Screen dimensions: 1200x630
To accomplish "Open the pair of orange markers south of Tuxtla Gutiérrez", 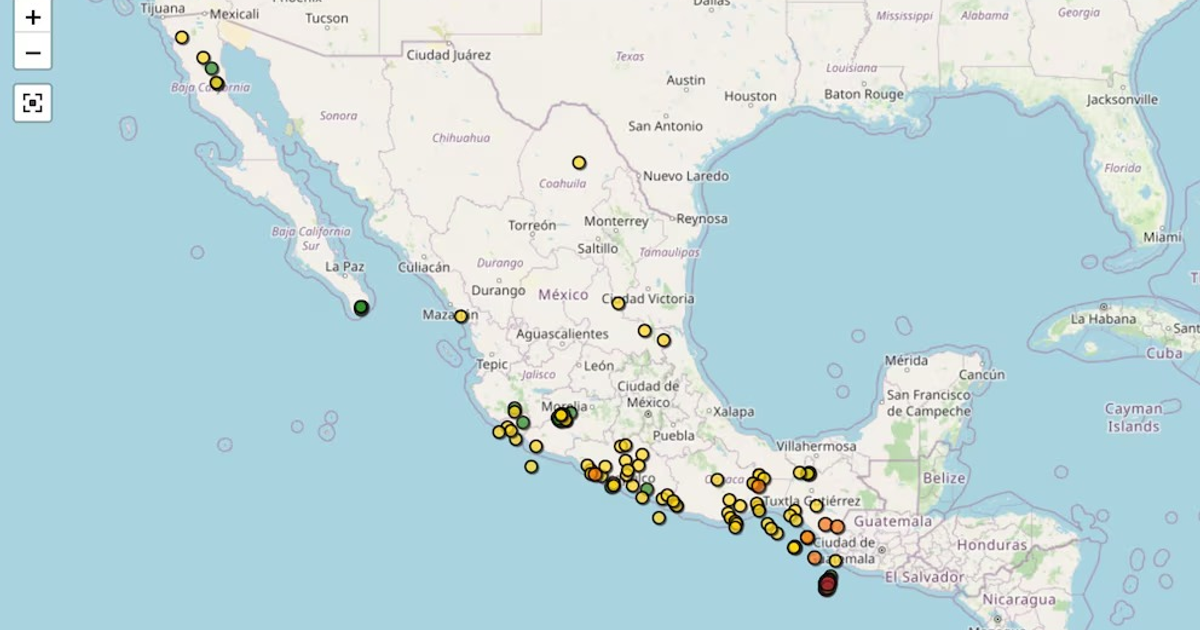I will (828, 525).
